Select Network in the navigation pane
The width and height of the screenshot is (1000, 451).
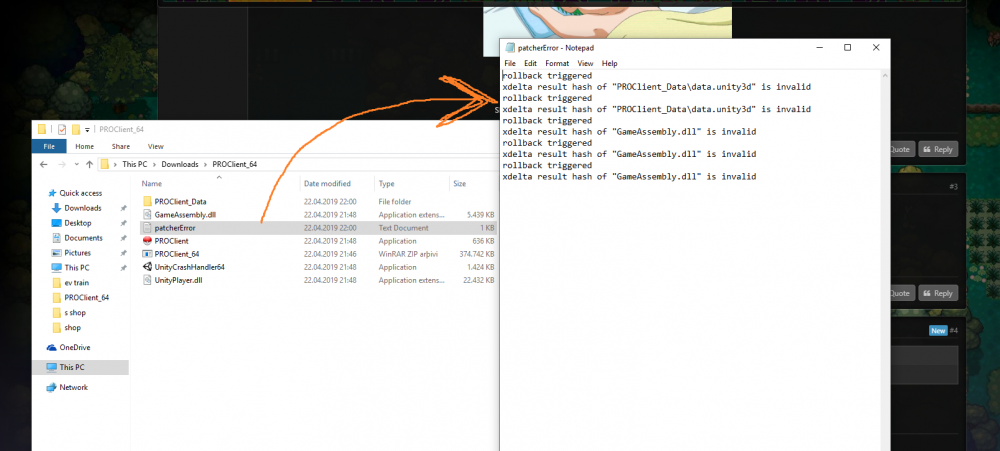point(73,387)
